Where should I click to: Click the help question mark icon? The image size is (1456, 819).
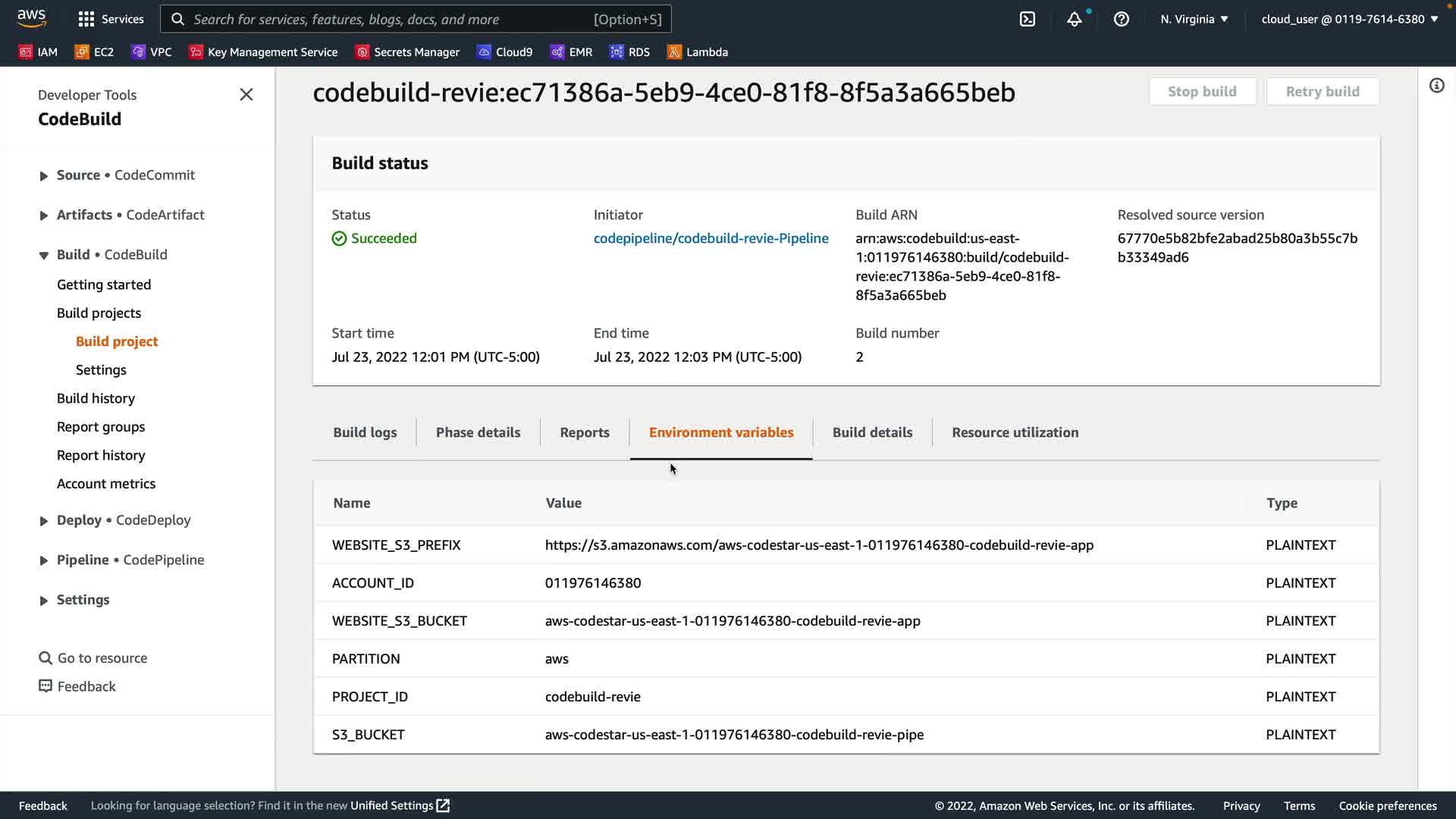1121,19
